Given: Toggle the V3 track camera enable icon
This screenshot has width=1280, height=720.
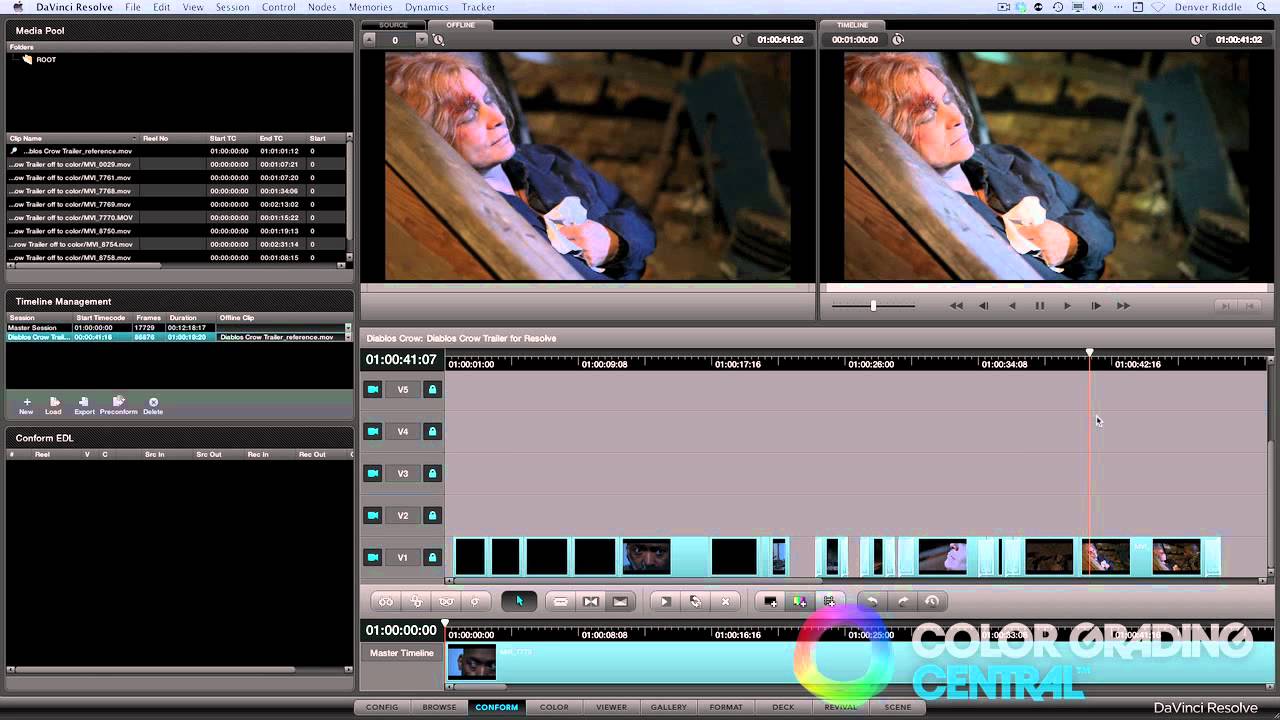Looking at the screenshot, I should (373, 473).
